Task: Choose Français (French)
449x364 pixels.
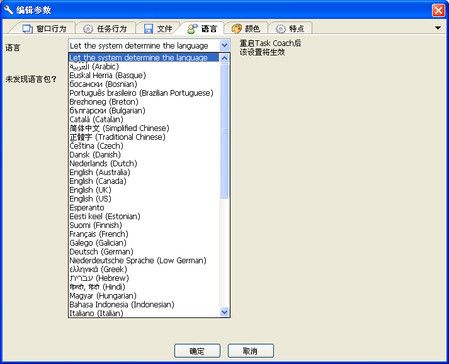Action: click(144, 234)
